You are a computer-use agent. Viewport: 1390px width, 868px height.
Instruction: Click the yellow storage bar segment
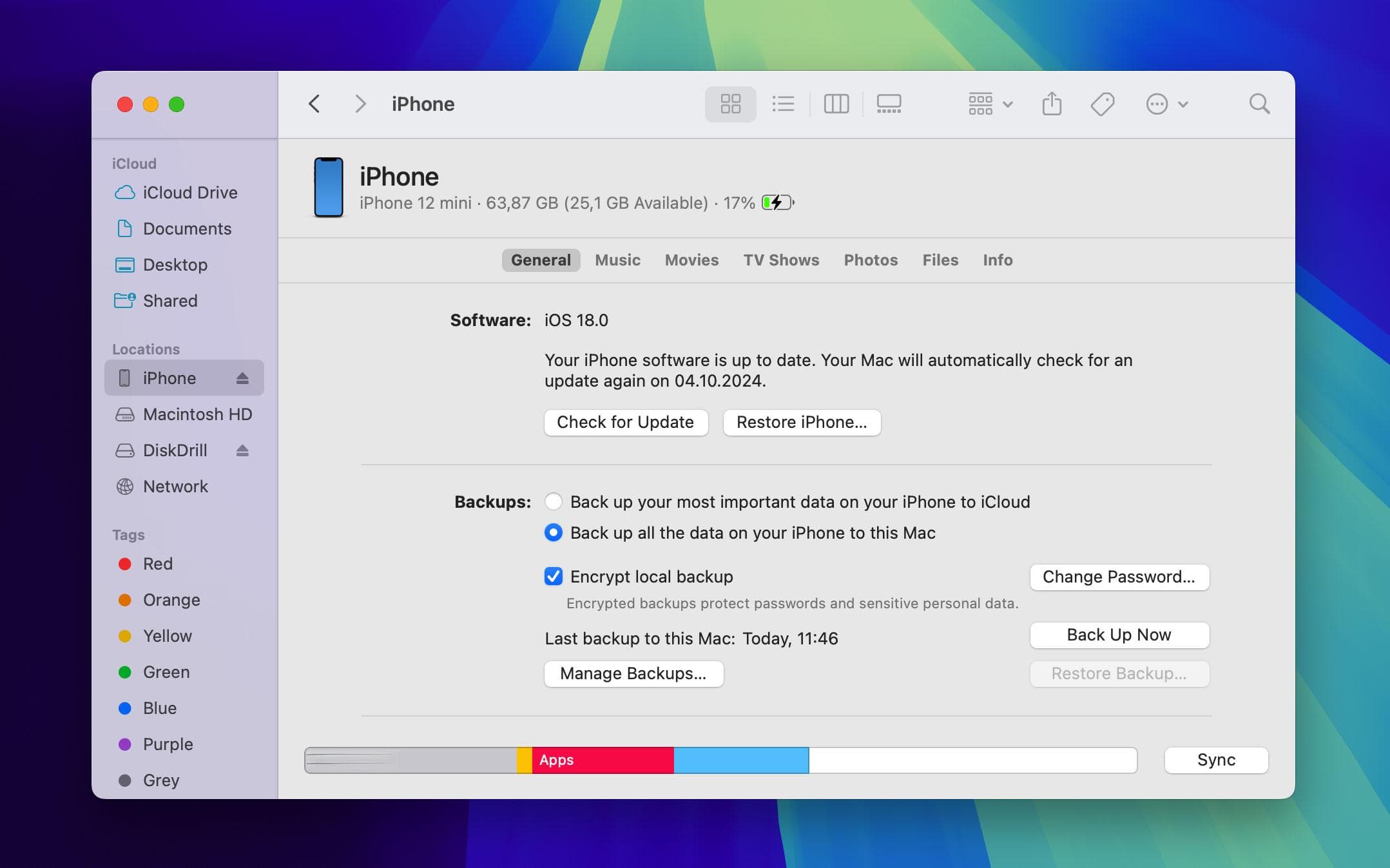click(525, 760)
